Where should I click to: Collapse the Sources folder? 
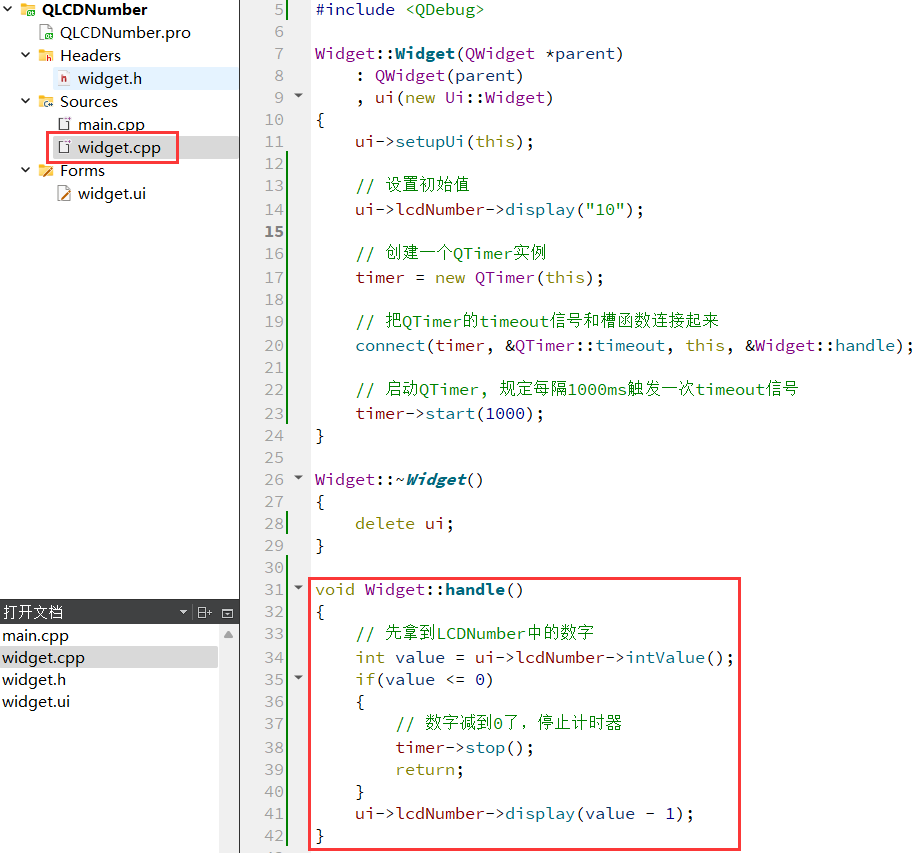pos(25,101)
